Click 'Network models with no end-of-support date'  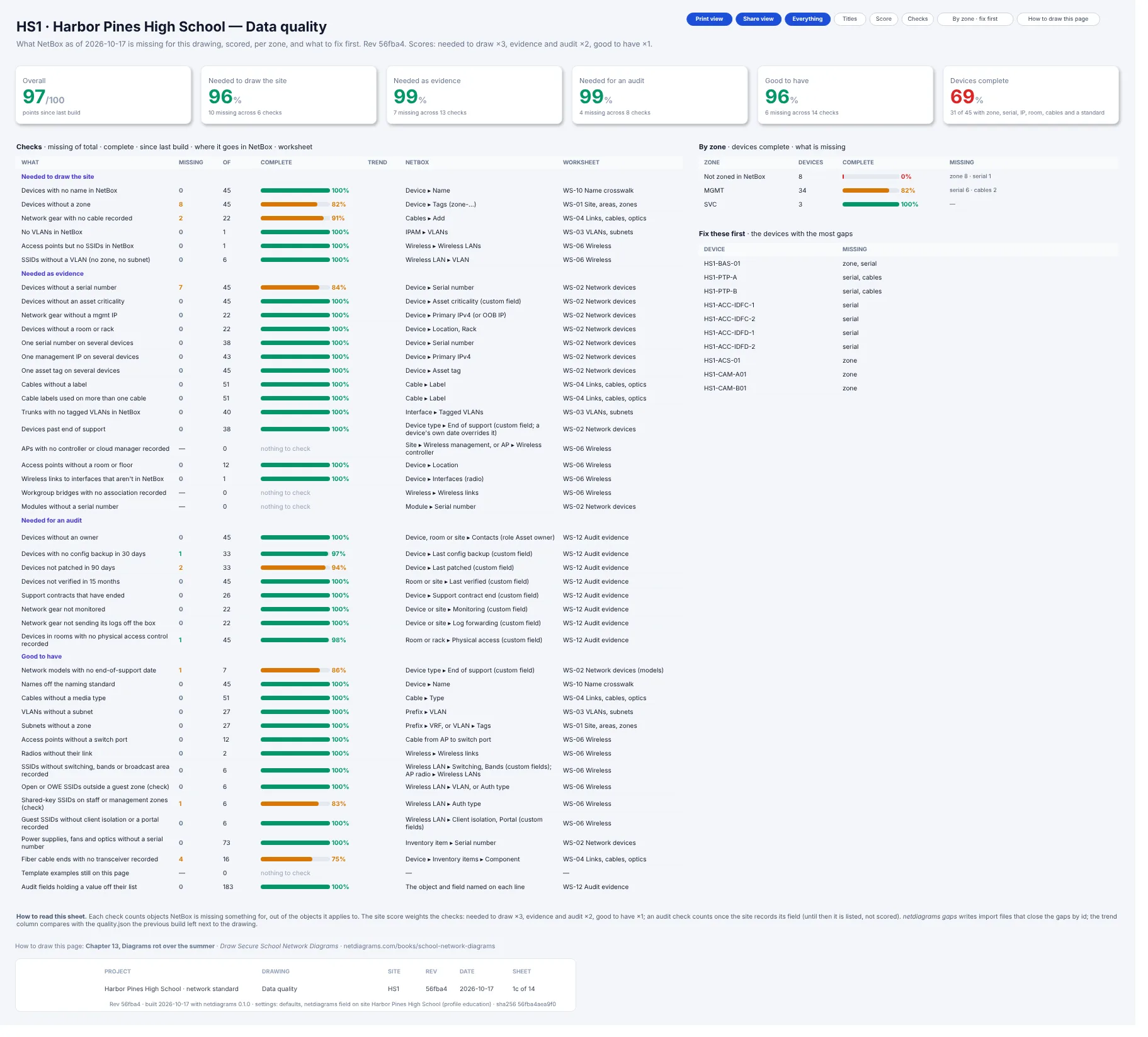(89, 671)
